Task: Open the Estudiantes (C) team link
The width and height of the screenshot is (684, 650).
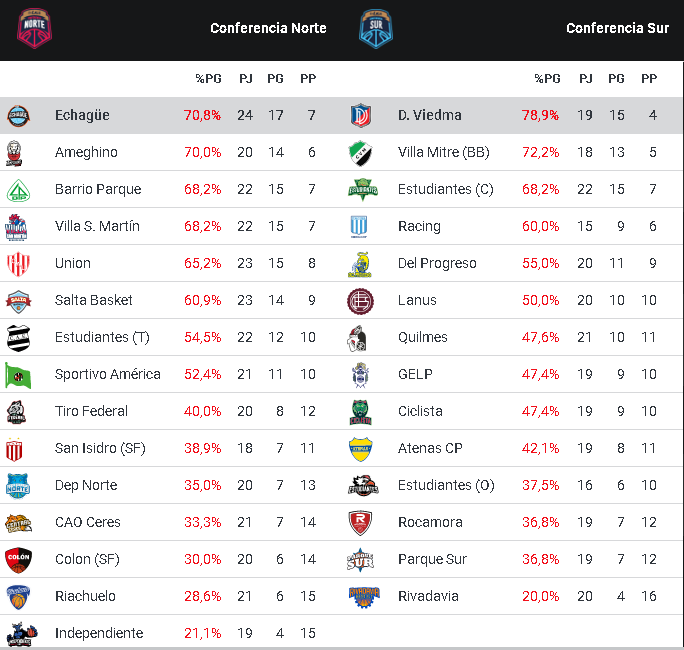Action: 446,189
